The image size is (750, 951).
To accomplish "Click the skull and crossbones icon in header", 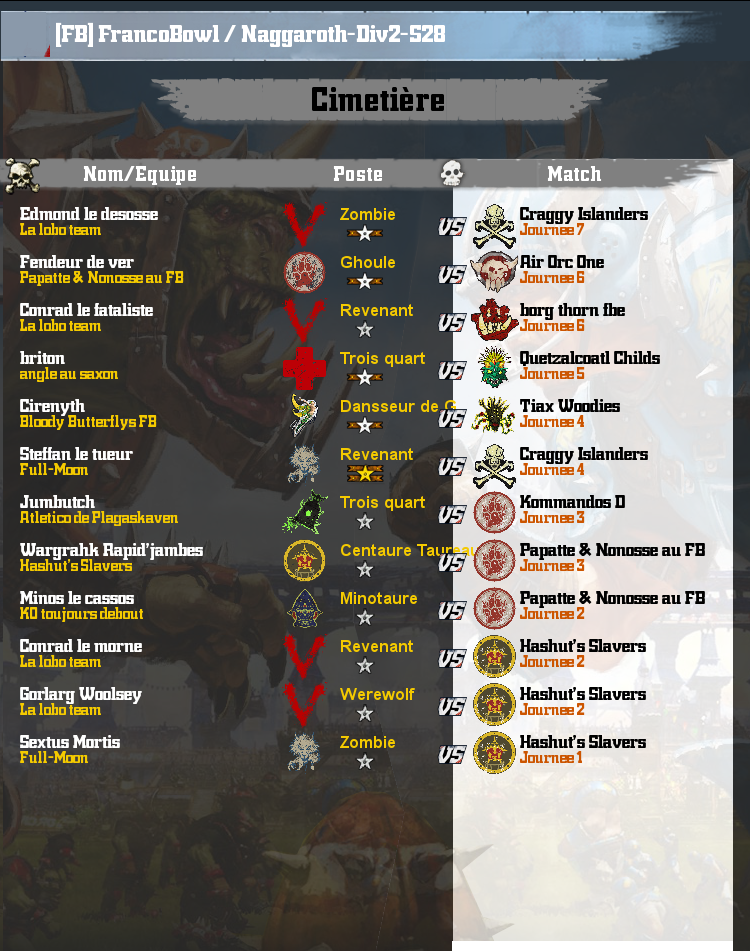I will point(22,176).
